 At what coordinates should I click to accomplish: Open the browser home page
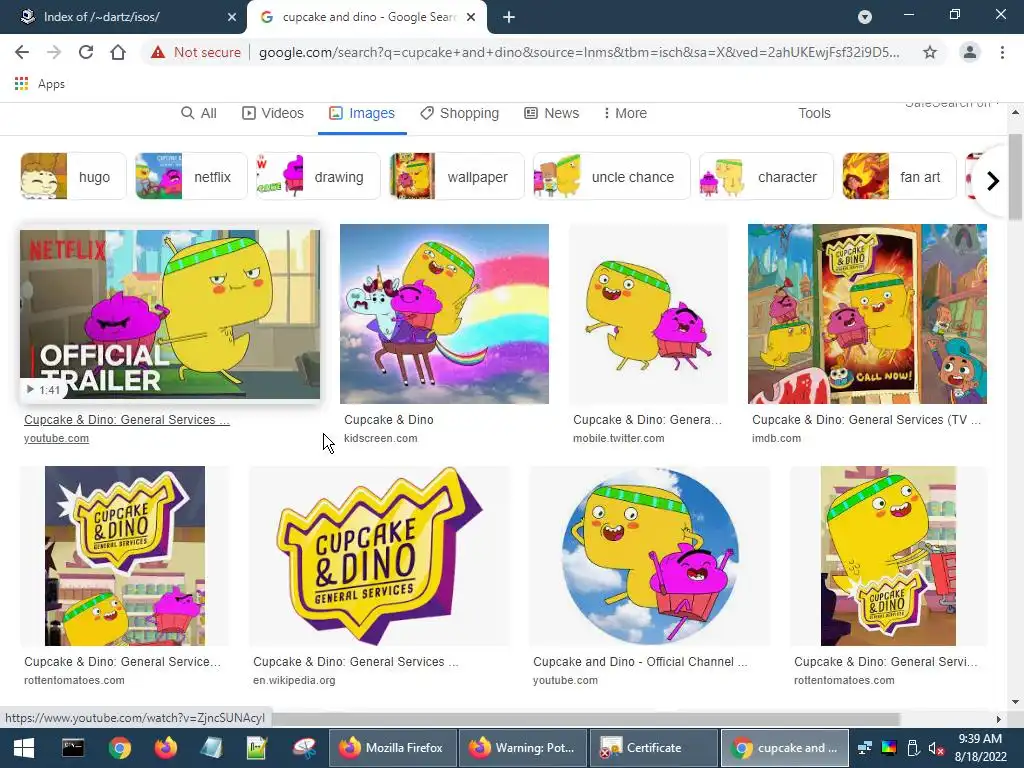(118, 52)
